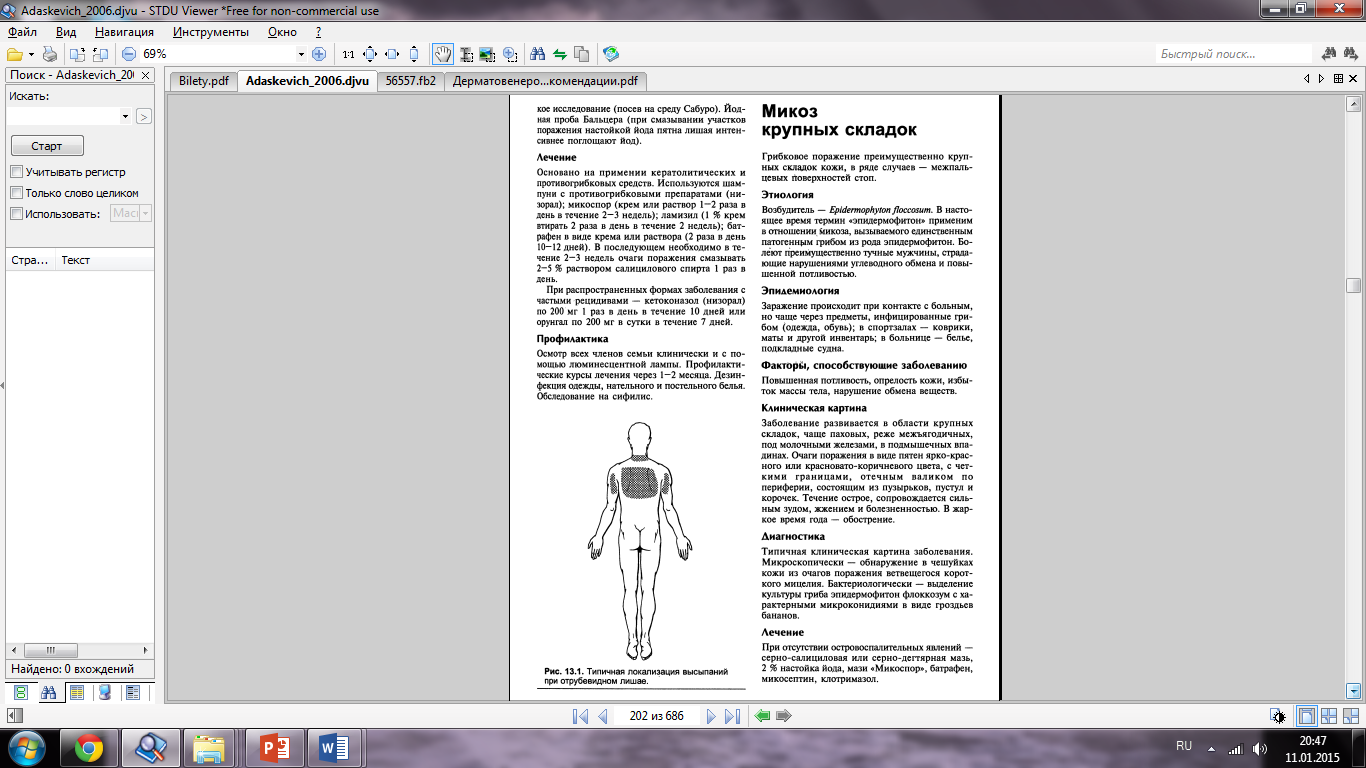Viewport: 1366px width, 768px height.
Task: Select the Hand pan tool
Action: coord(442,54)
